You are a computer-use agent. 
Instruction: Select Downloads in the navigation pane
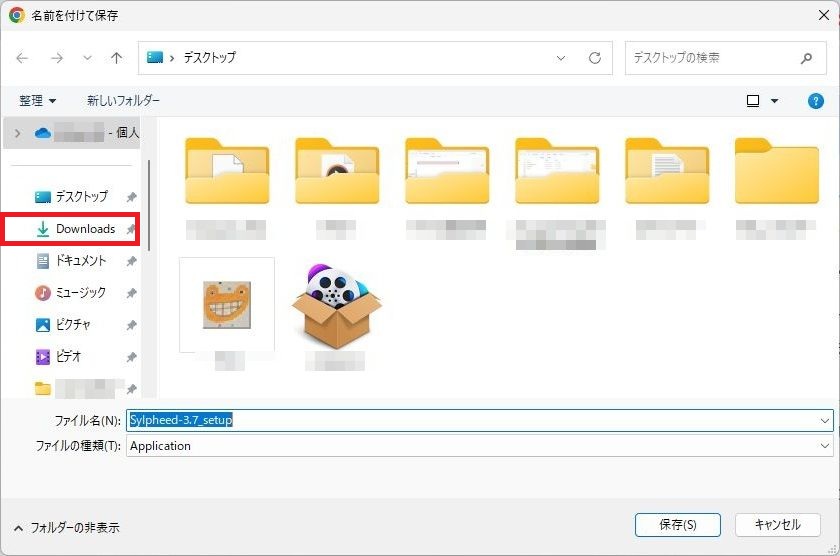click(x=84, y=229)
